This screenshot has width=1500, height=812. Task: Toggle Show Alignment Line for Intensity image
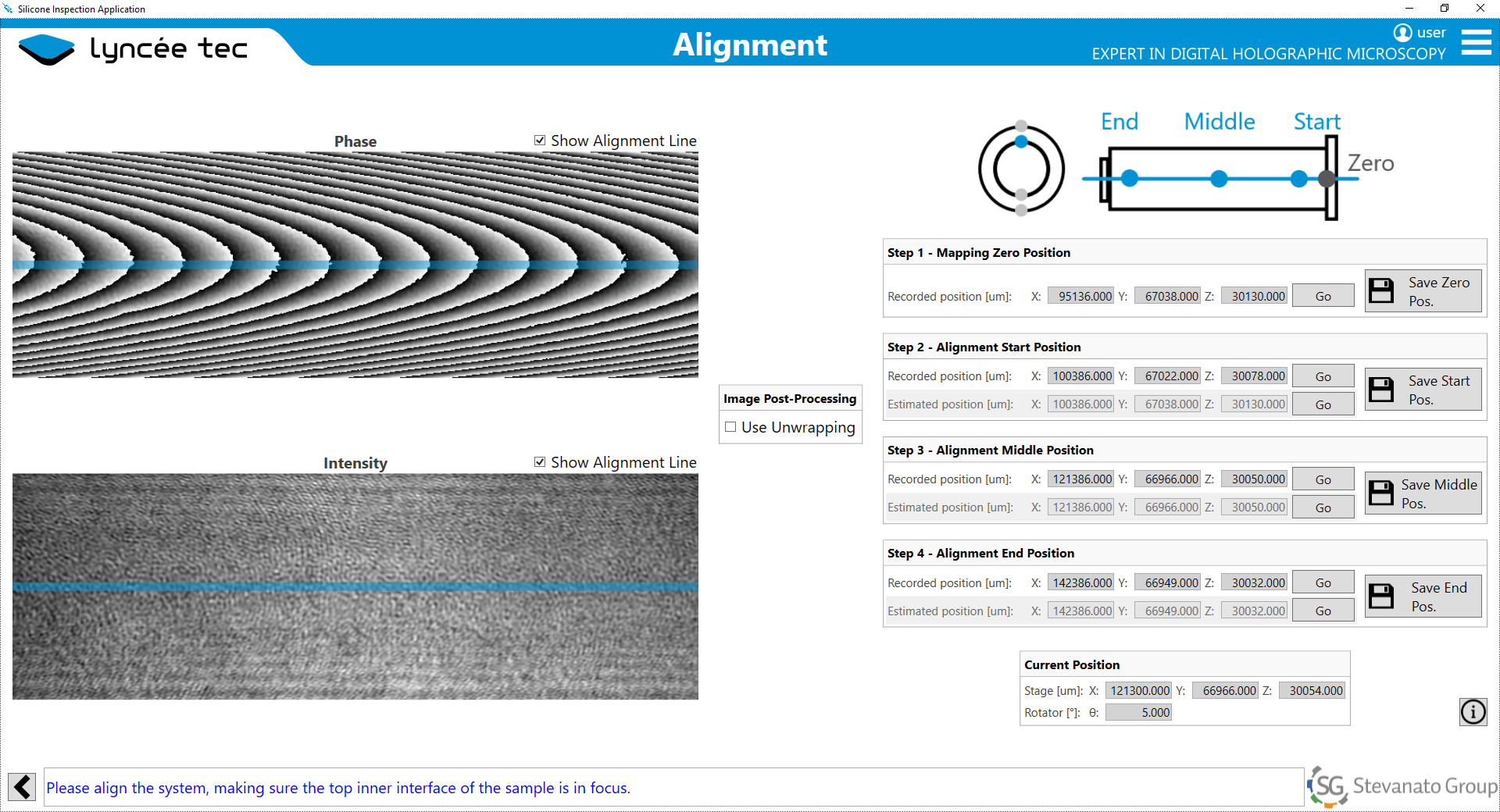pos(540,462)
